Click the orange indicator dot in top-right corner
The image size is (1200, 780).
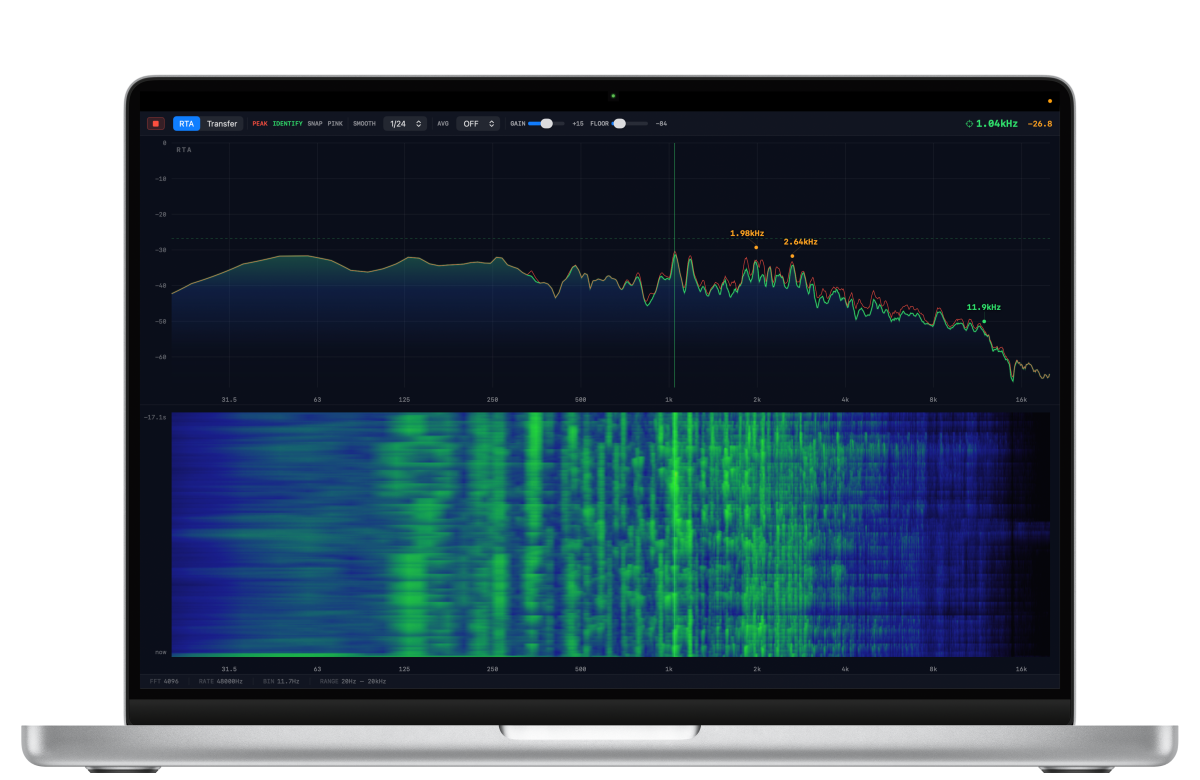point(1049,101)
